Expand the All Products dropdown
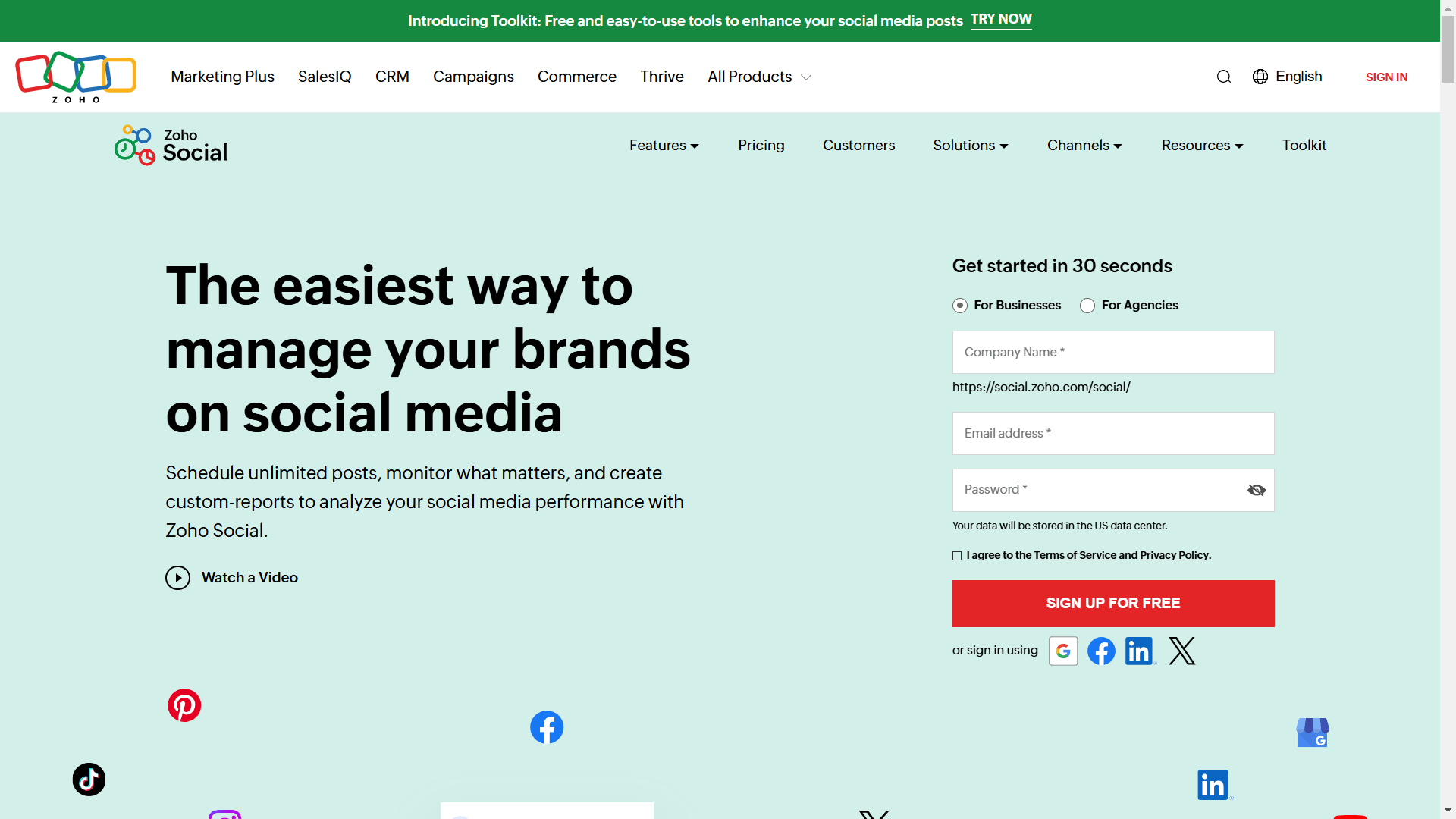The image size is (1456, 819). (759, 77)
